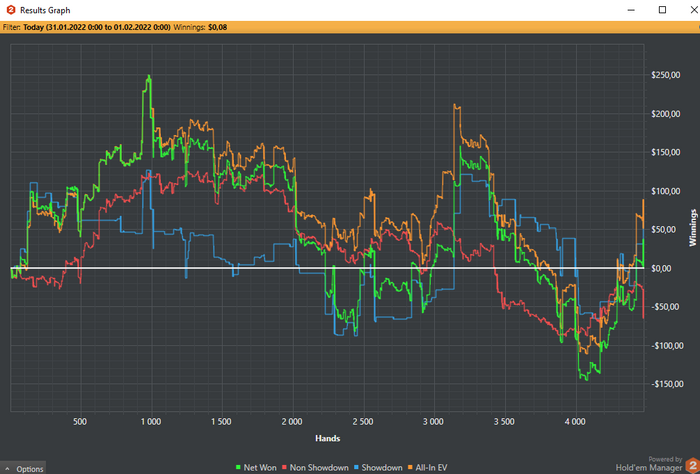Click the 4 000 hands axis label
Image resolution: width=700 pixels, height=474 pixels.
[x=575, y=422]
